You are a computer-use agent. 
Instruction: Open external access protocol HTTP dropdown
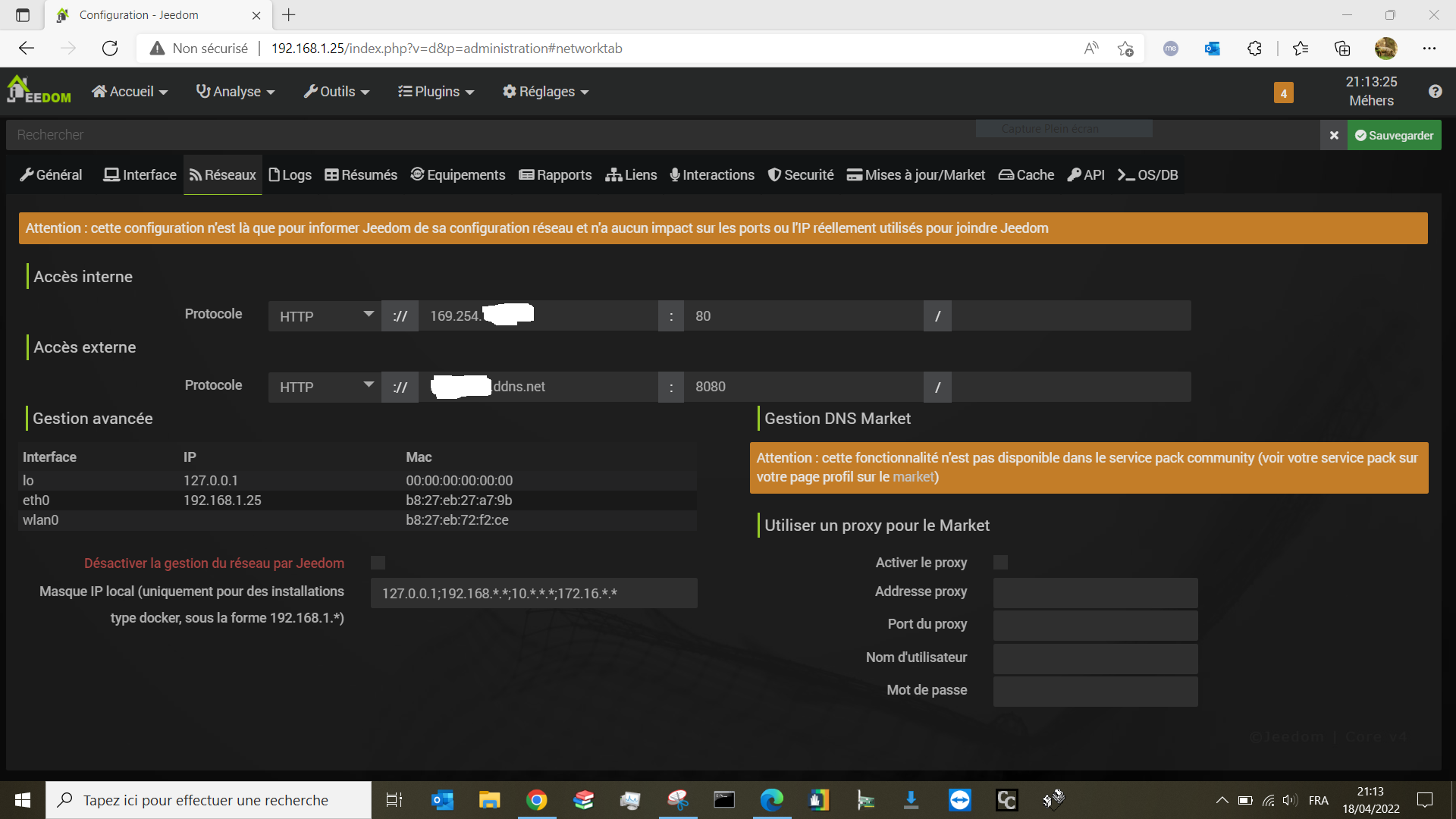[x=325, y=387]
